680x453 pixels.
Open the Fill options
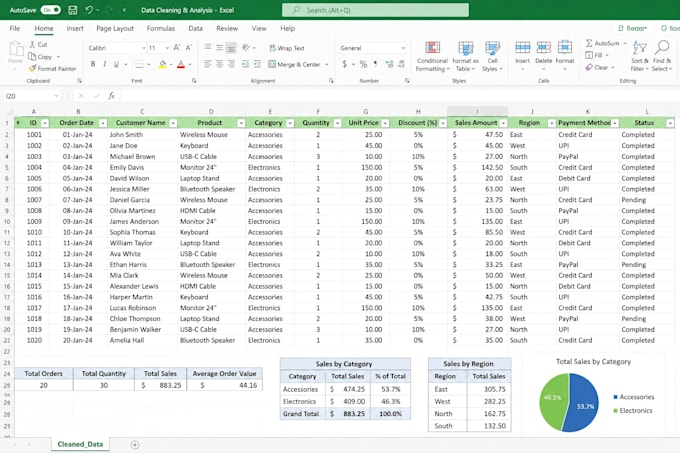[595, 55]
